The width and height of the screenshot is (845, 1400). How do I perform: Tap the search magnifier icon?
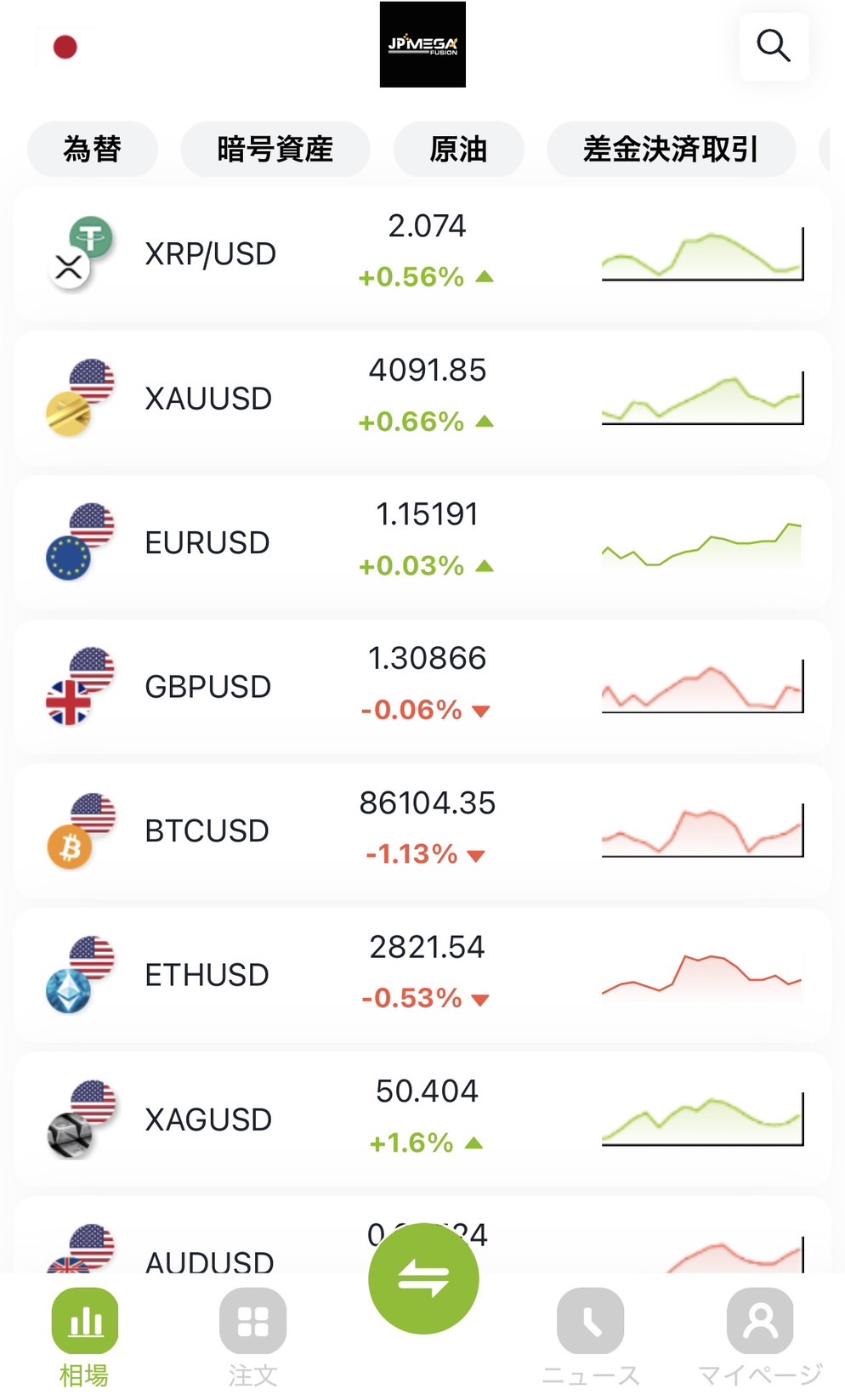click(773, 46)
